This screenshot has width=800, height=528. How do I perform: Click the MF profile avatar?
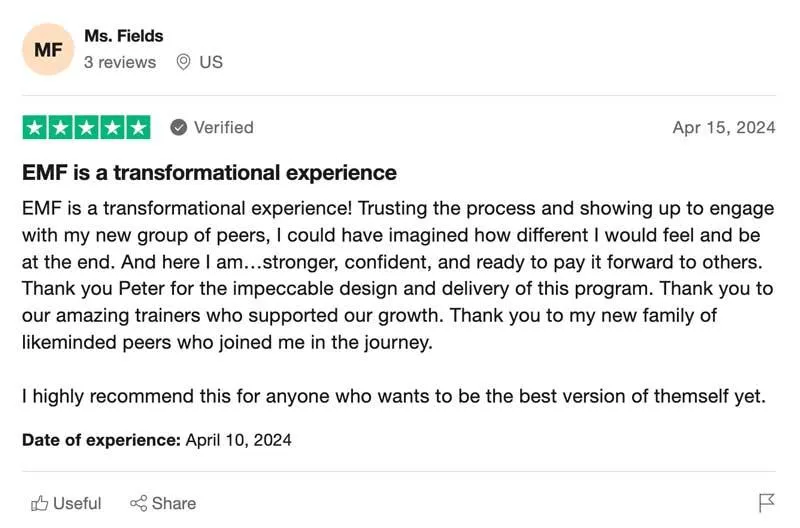tap(48, 49)
